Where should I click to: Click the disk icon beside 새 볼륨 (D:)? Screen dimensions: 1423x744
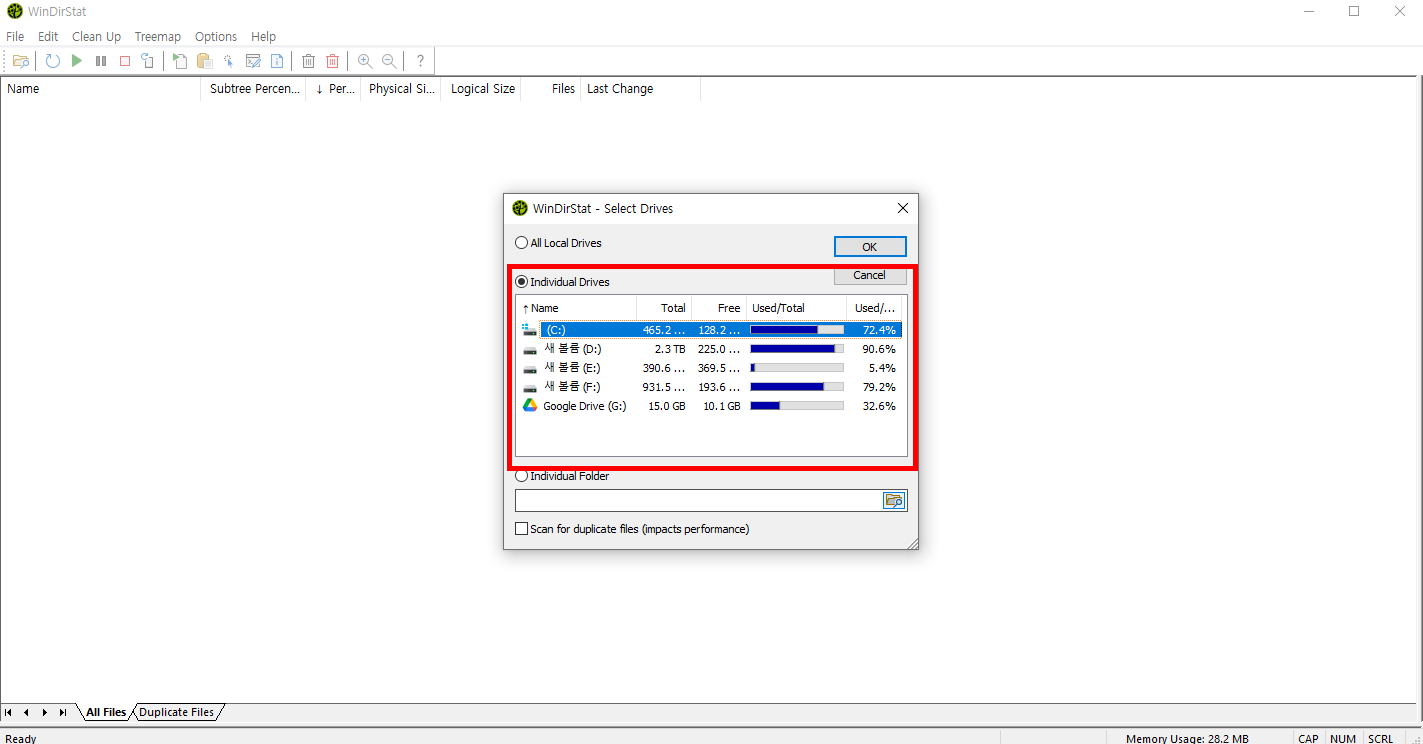(x=530, y=349)
